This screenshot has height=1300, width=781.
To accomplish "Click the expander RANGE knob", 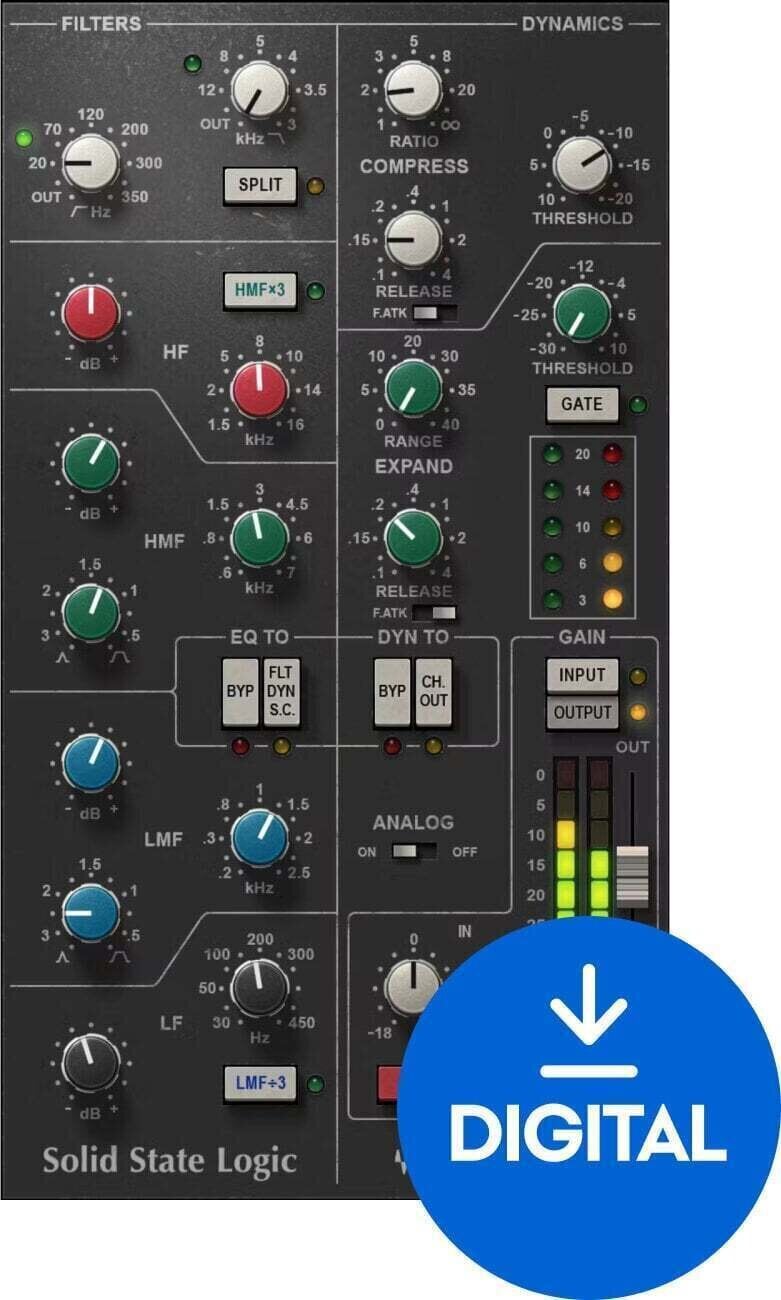I will pyautogui.click(x=412, y=389).
